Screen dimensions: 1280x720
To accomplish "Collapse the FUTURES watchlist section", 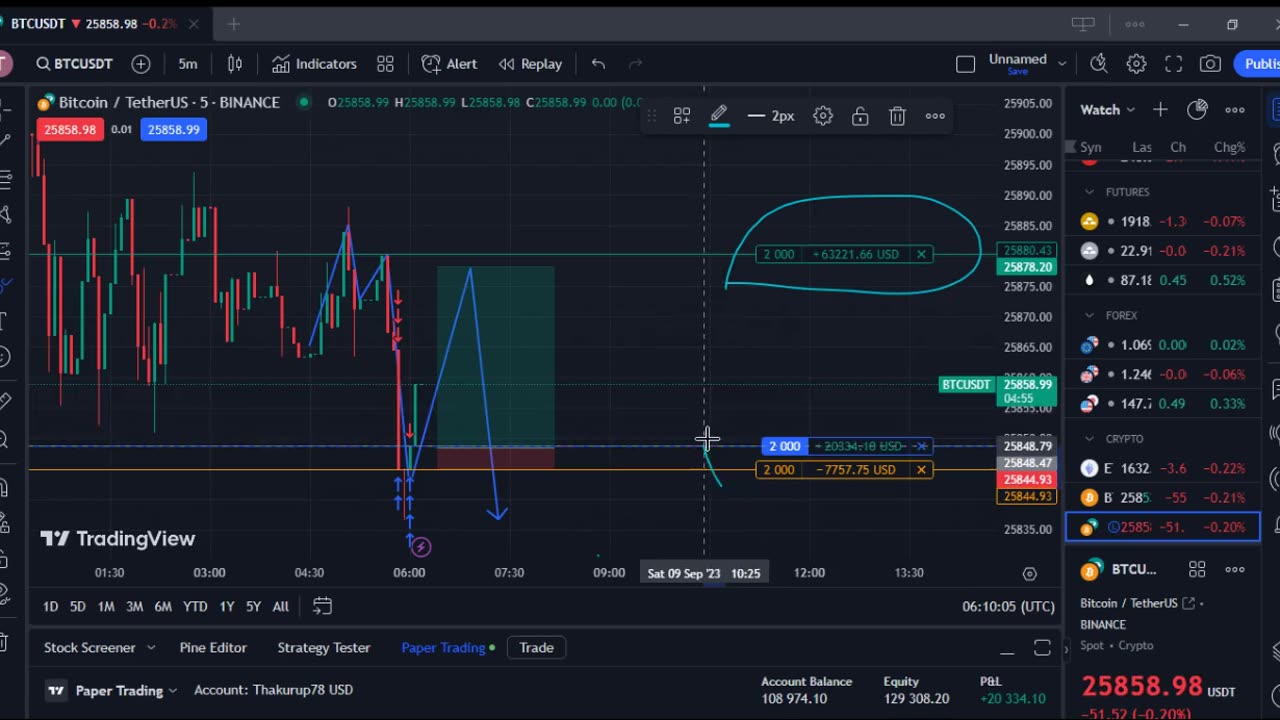I will 1090,192.
